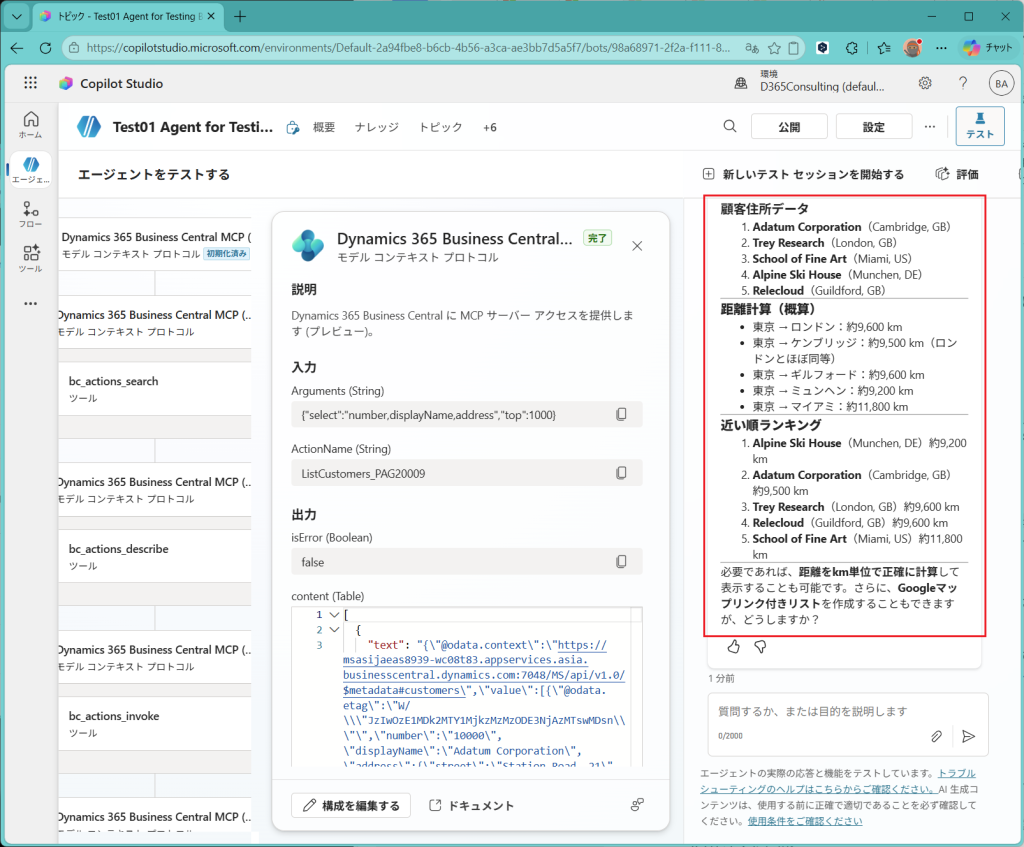Switch to the トピック tab
This screenshot has width=1024, height=847.
(440, 127)
